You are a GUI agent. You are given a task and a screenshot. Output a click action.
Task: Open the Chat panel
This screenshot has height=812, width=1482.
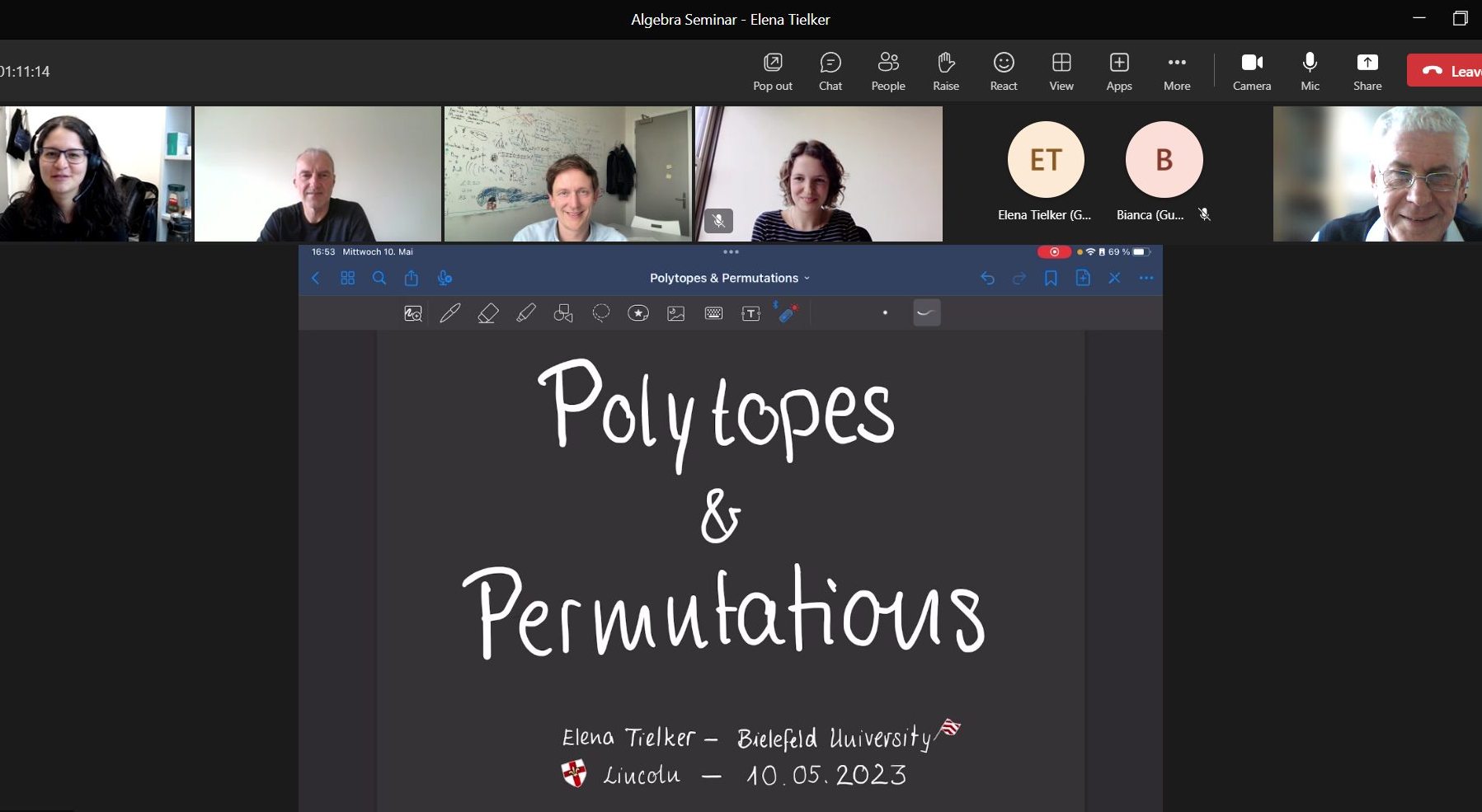pos(830,71)
